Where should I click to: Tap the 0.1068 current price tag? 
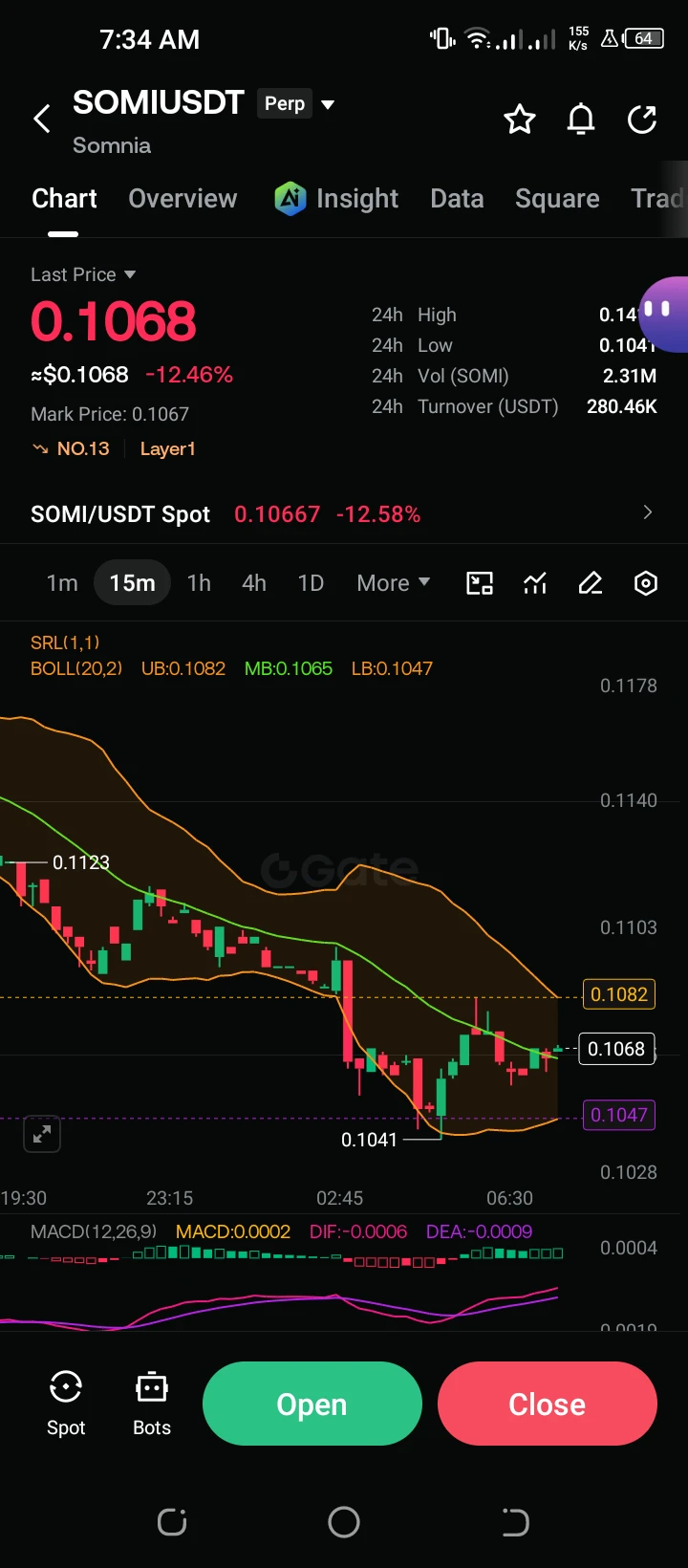click(x=616, y=1049)
